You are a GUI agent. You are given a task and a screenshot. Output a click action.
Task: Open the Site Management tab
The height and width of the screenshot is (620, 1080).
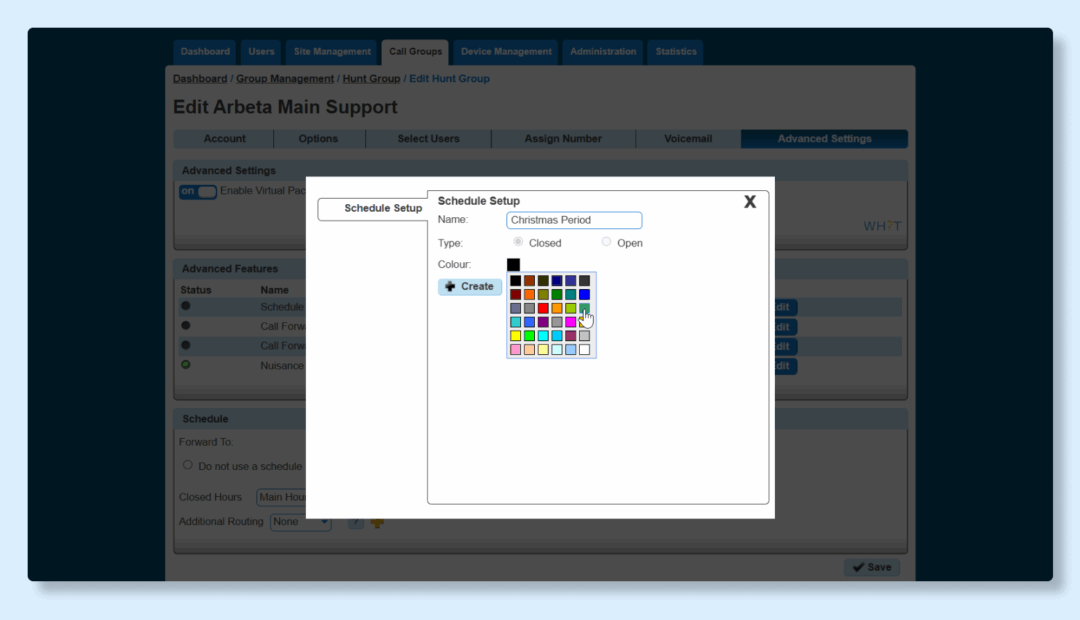pyautogui.click(x=332, y=52)
